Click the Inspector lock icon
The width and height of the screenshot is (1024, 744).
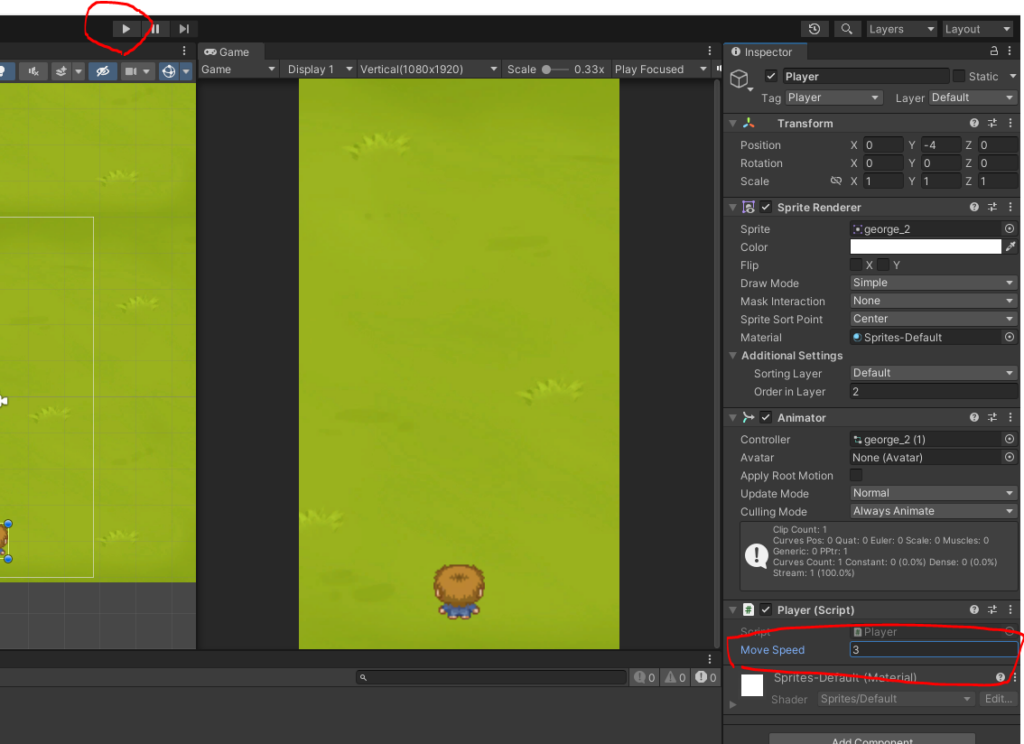click(993, 51)
